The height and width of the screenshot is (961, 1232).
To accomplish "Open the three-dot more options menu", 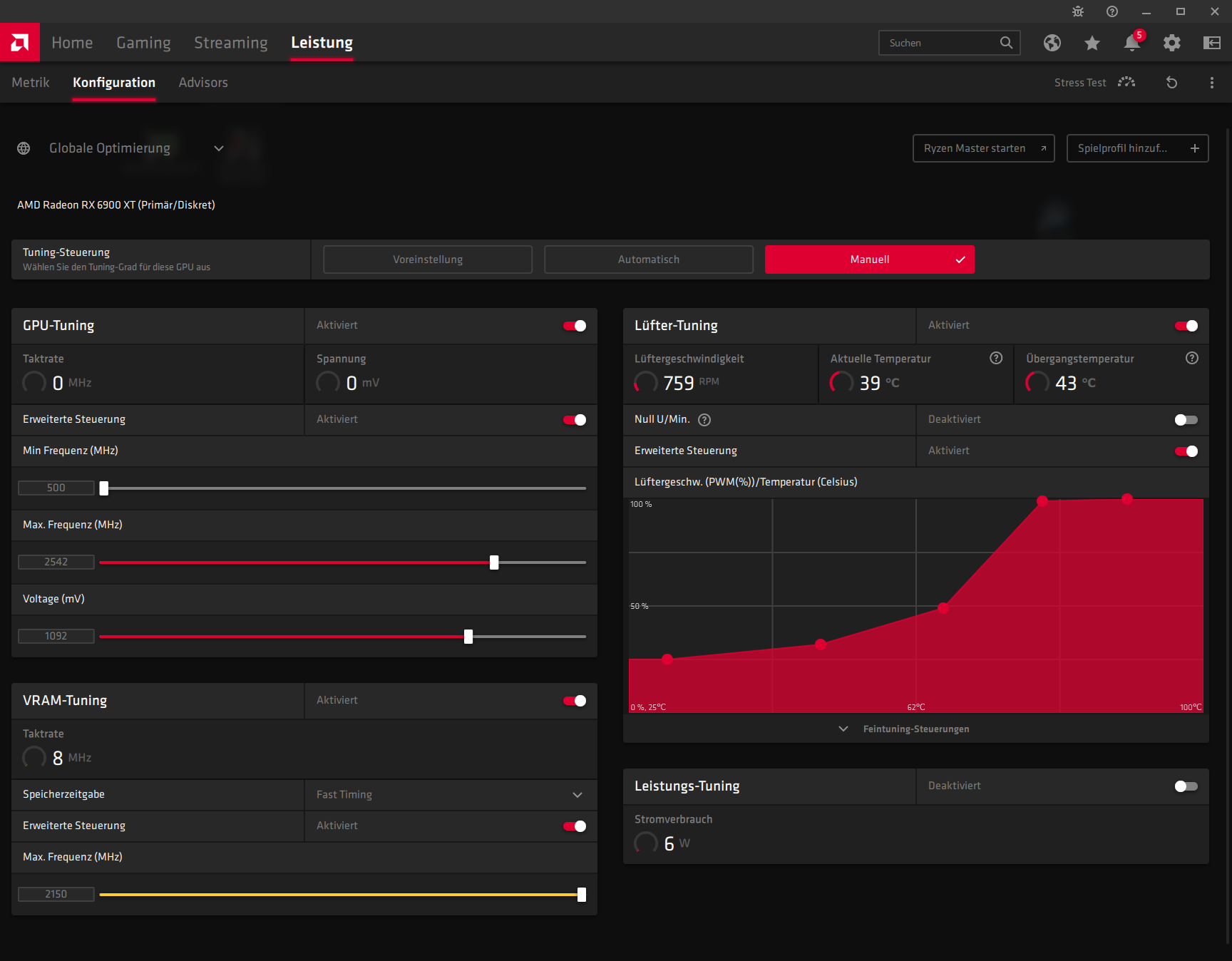I will coord(1212,83).
